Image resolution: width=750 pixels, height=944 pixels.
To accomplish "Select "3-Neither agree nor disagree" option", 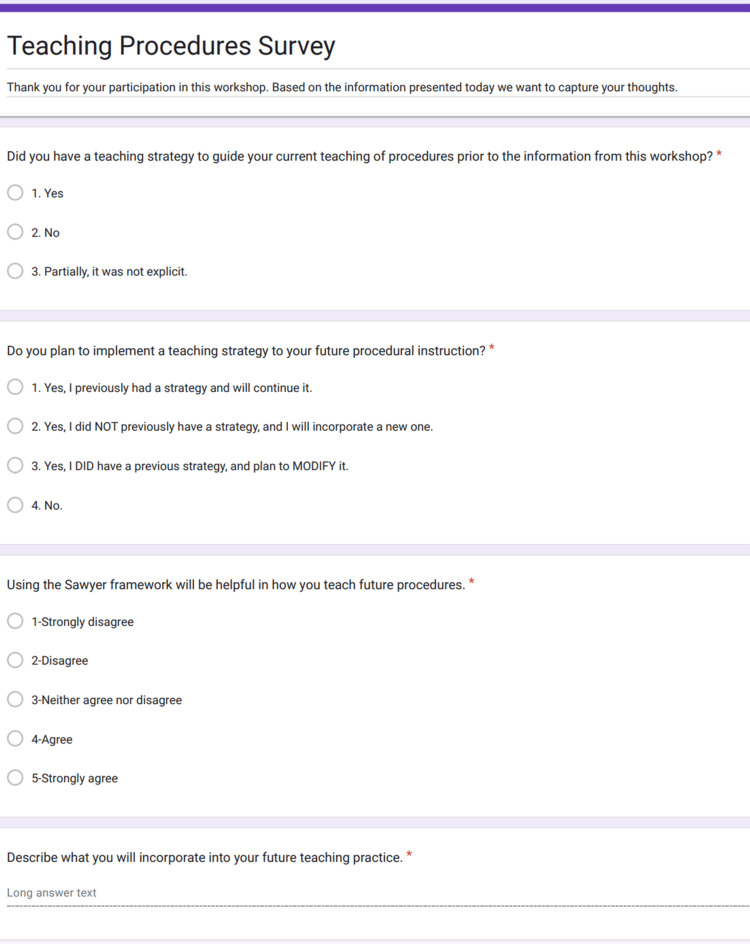I will coord(15,699).
